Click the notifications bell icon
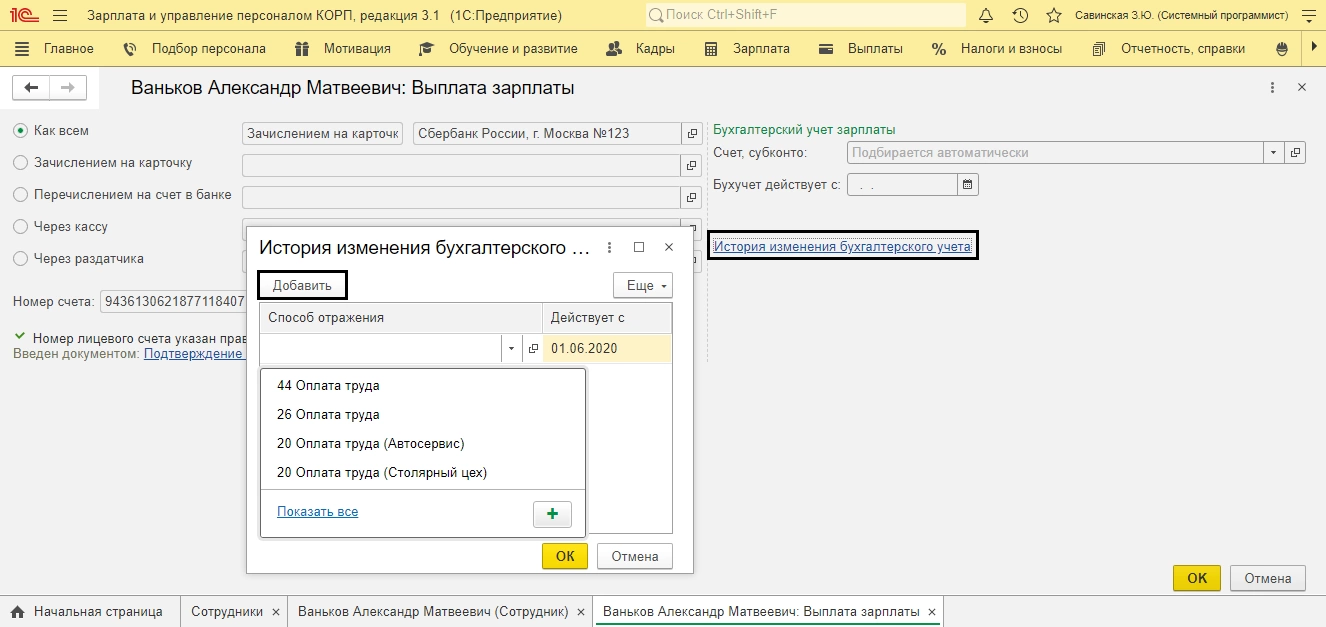Viewport: 1326px width, 627px height. tap(986, 16)
